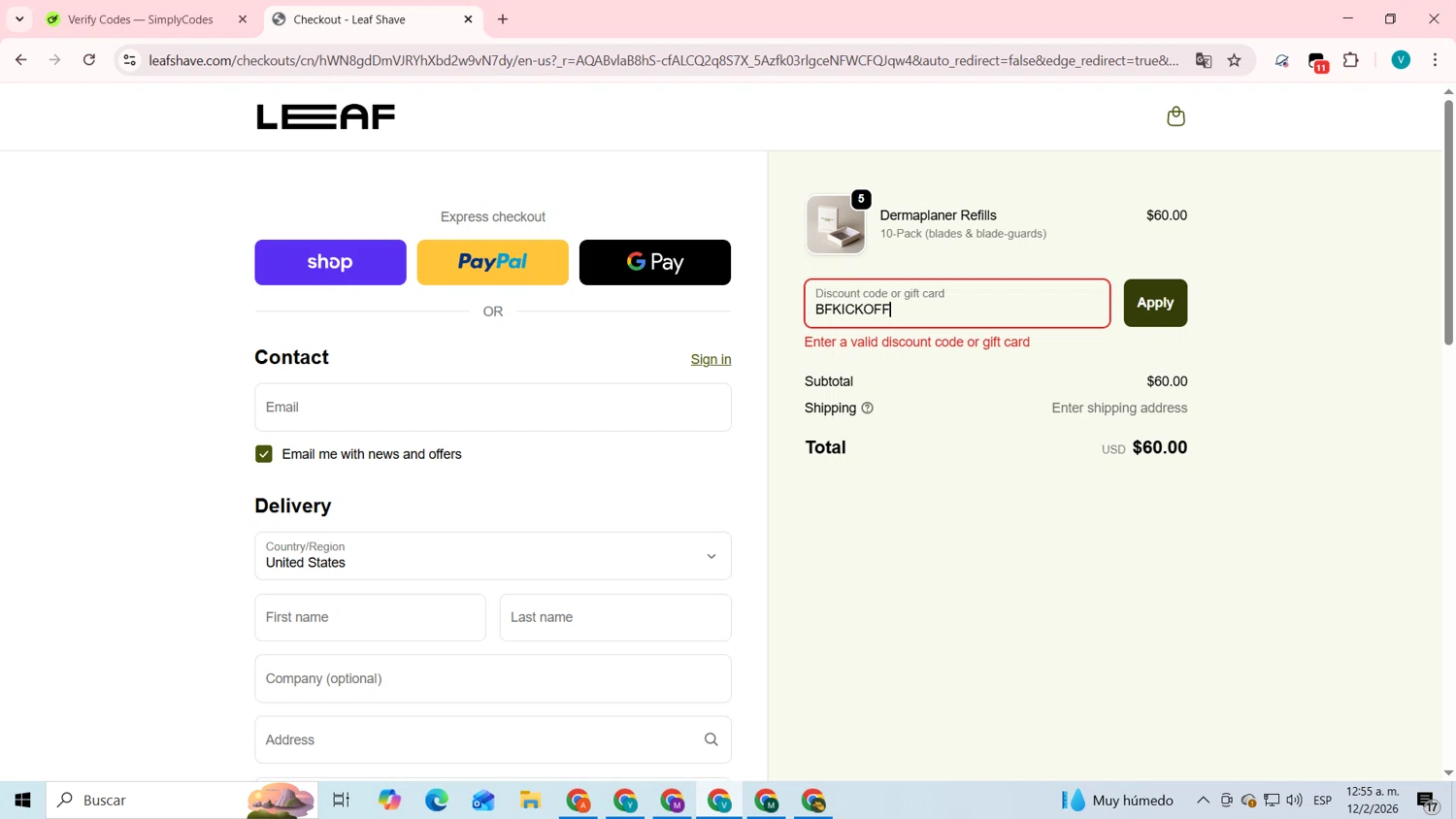Click the browser back arrow
This screenshot has height=819, width=1456.
(20, 60)
